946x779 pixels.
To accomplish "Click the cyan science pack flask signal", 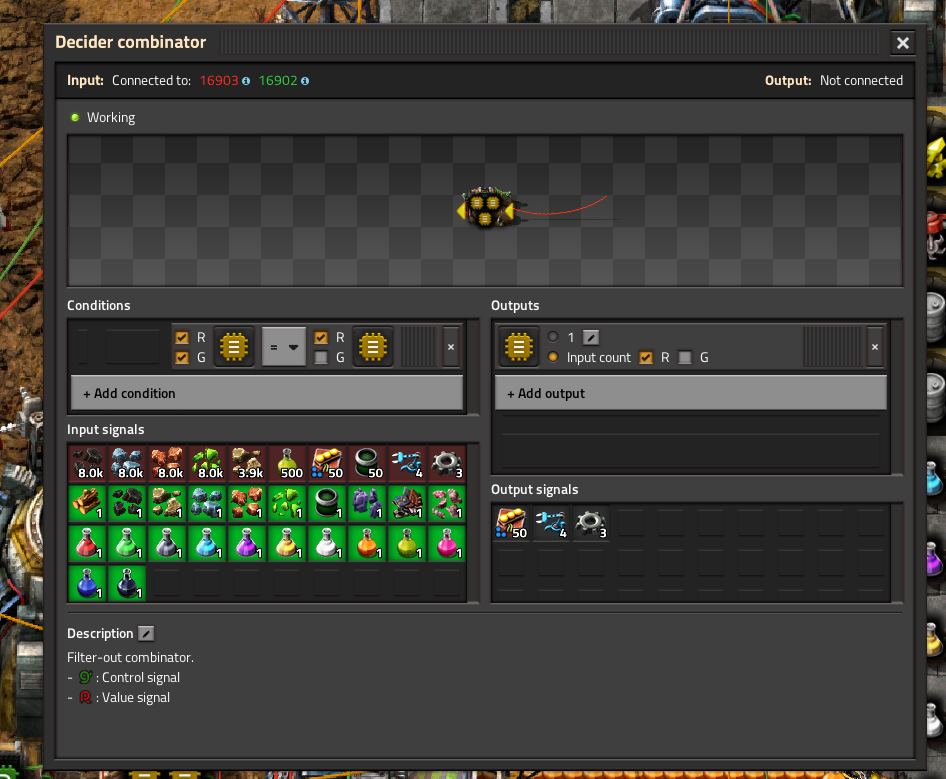I will click(x=207, y=543).
